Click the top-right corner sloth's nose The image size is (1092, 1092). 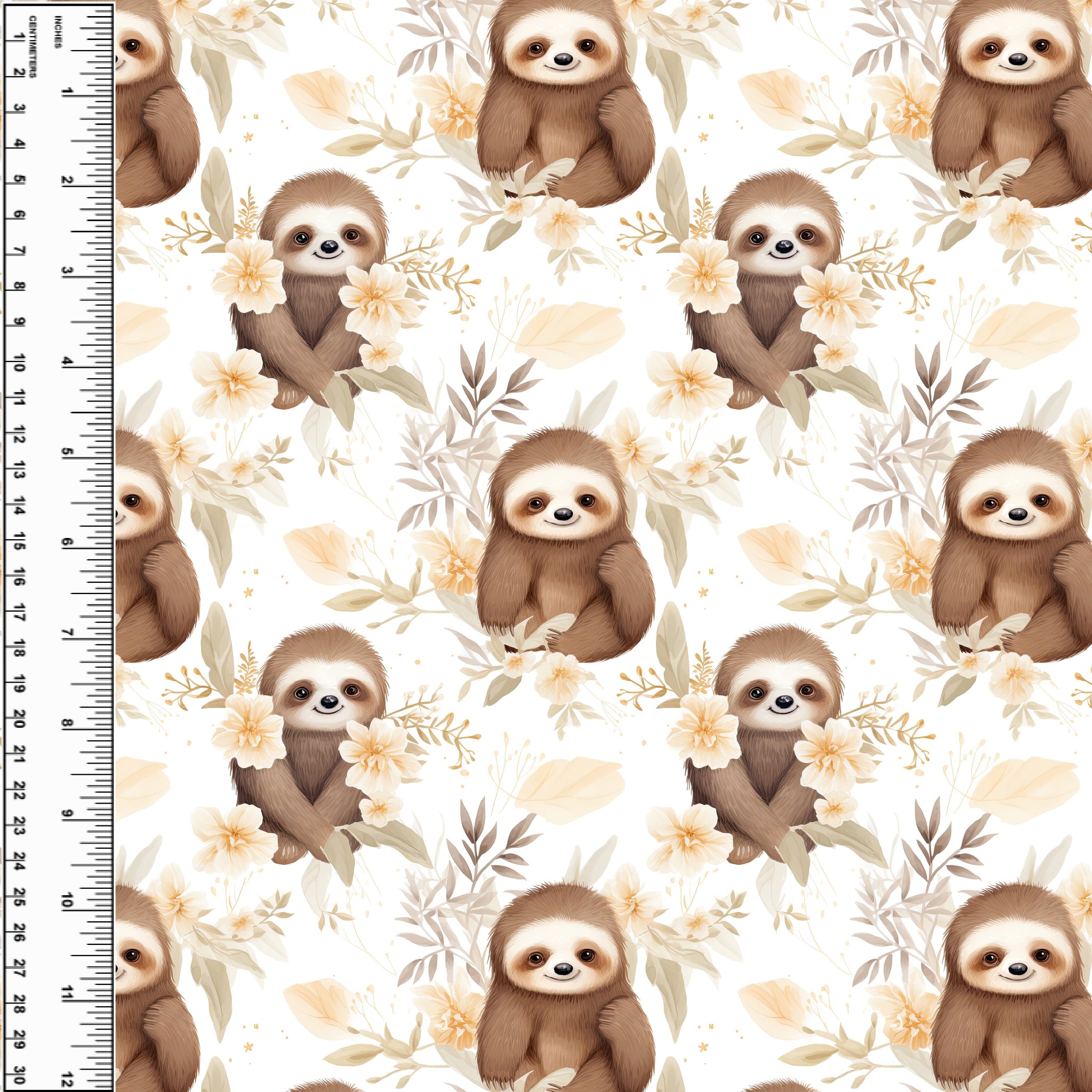tap(1017, 59)
